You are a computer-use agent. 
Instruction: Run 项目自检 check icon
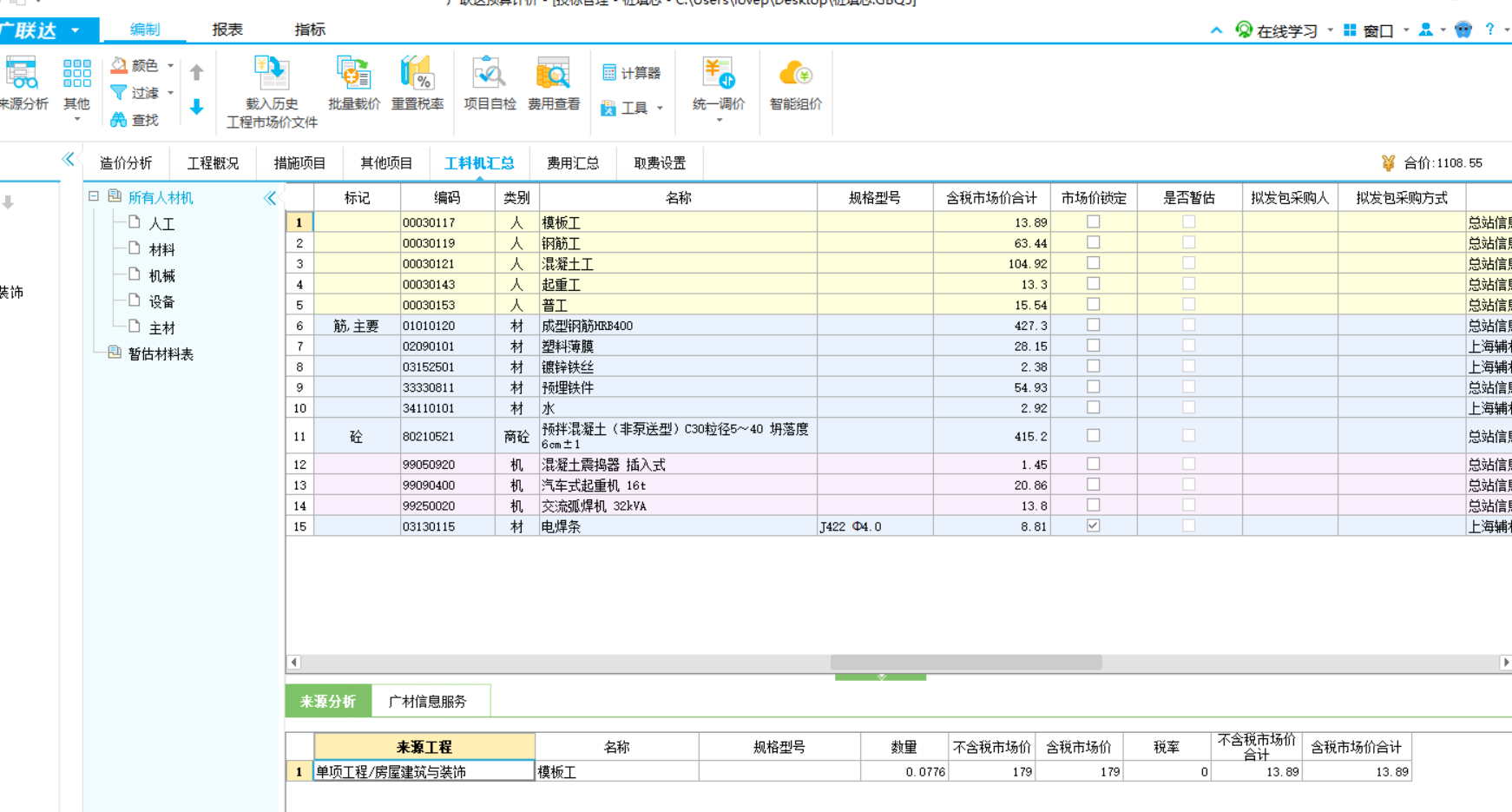click(x=490, y=74)
